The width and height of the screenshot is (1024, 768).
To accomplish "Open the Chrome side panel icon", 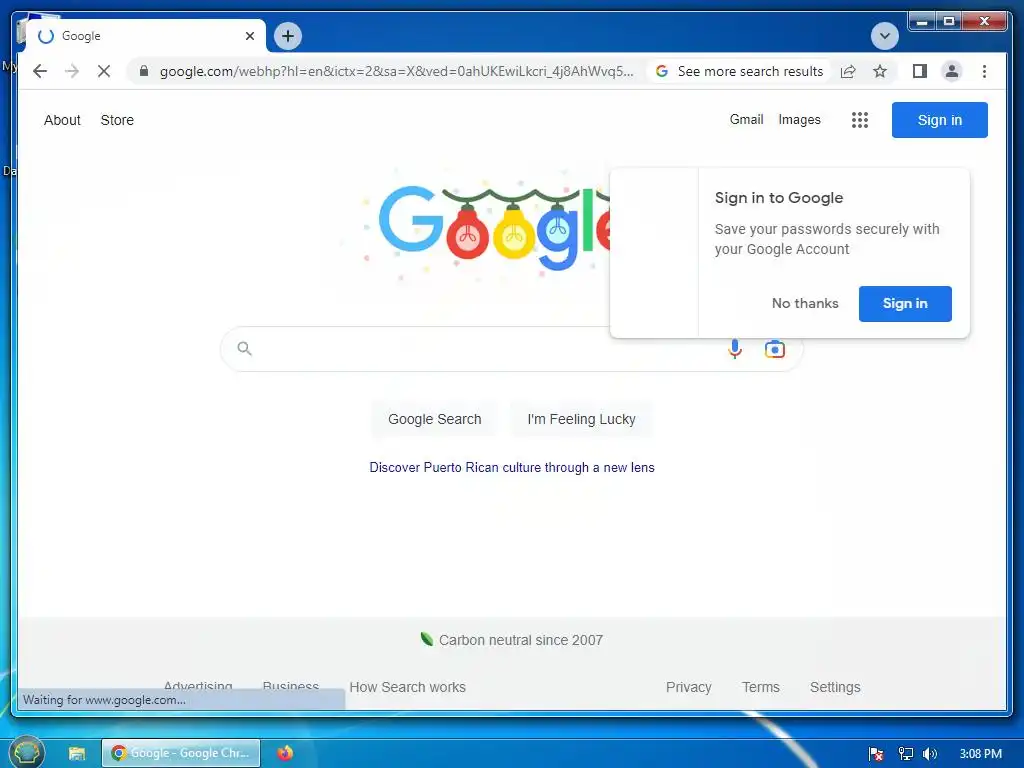I will tap(920, 71).
